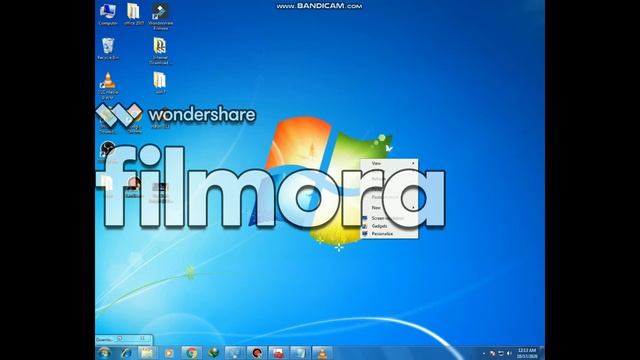Select the Computer desktop icon
640x360 pixels.
108,14
